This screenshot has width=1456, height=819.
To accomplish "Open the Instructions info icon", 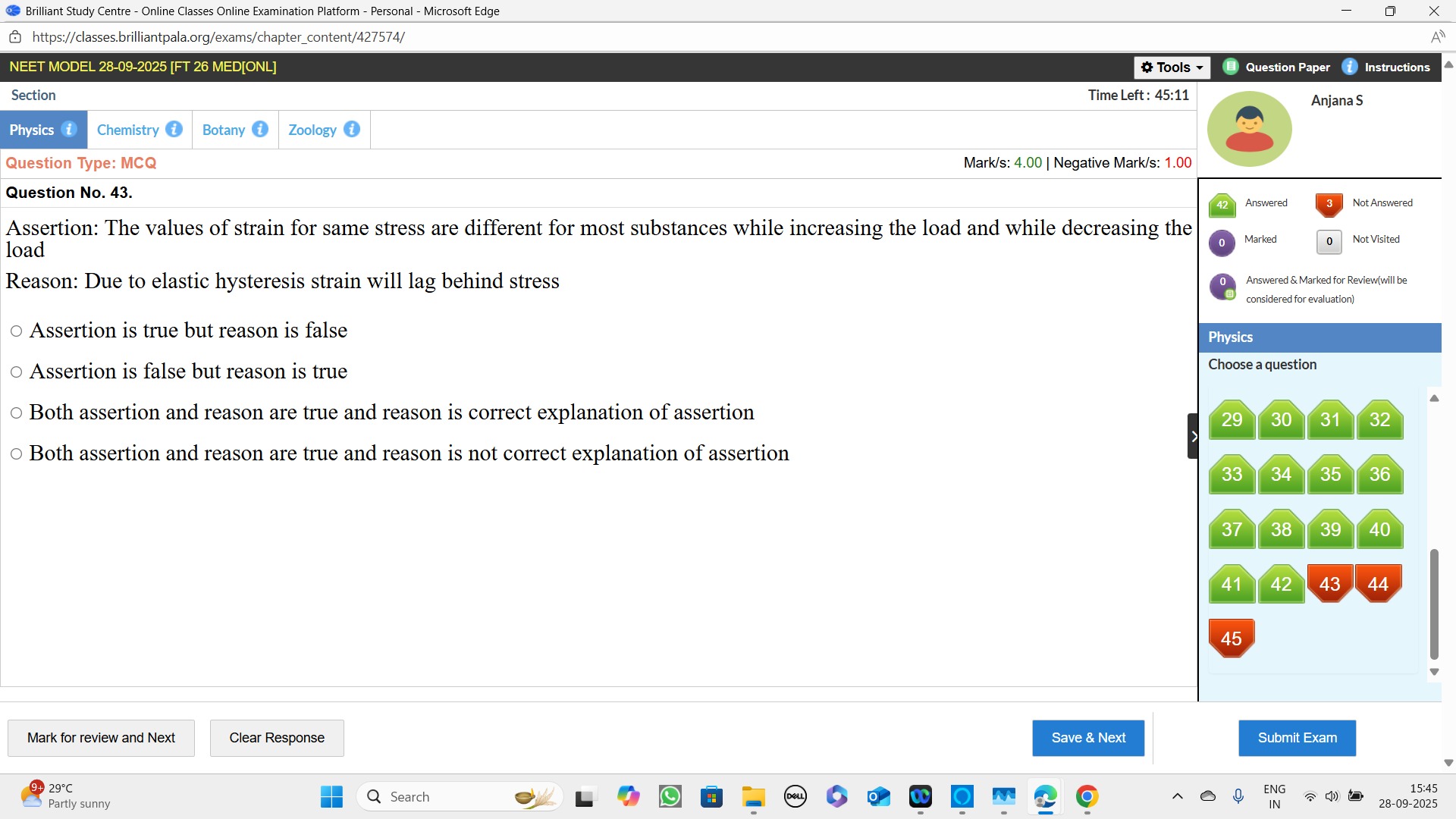I will [1350, 67].
